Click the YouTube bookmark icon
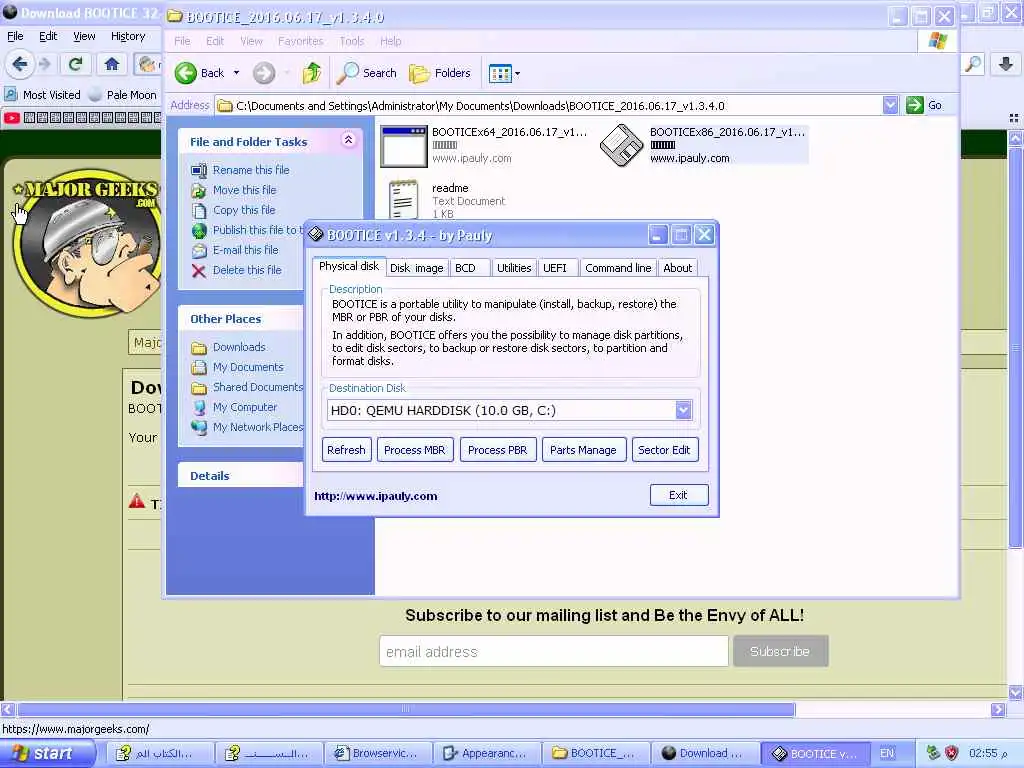The height and width of the screenshot is (768, 1024). pyautogui.click(x=12, y=118)
